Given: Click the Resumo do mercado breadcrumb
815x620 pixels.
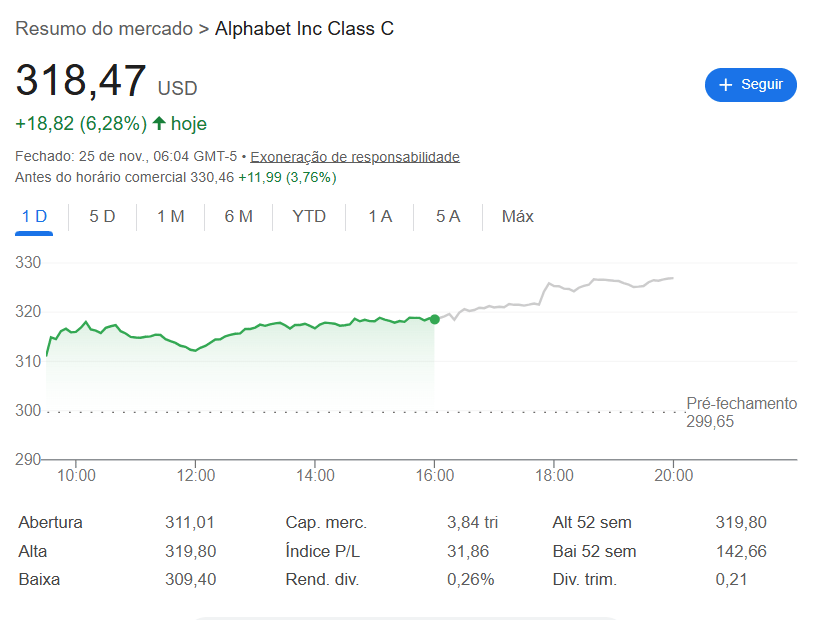Looking at the screenshot, I should (x=104, y=29).
